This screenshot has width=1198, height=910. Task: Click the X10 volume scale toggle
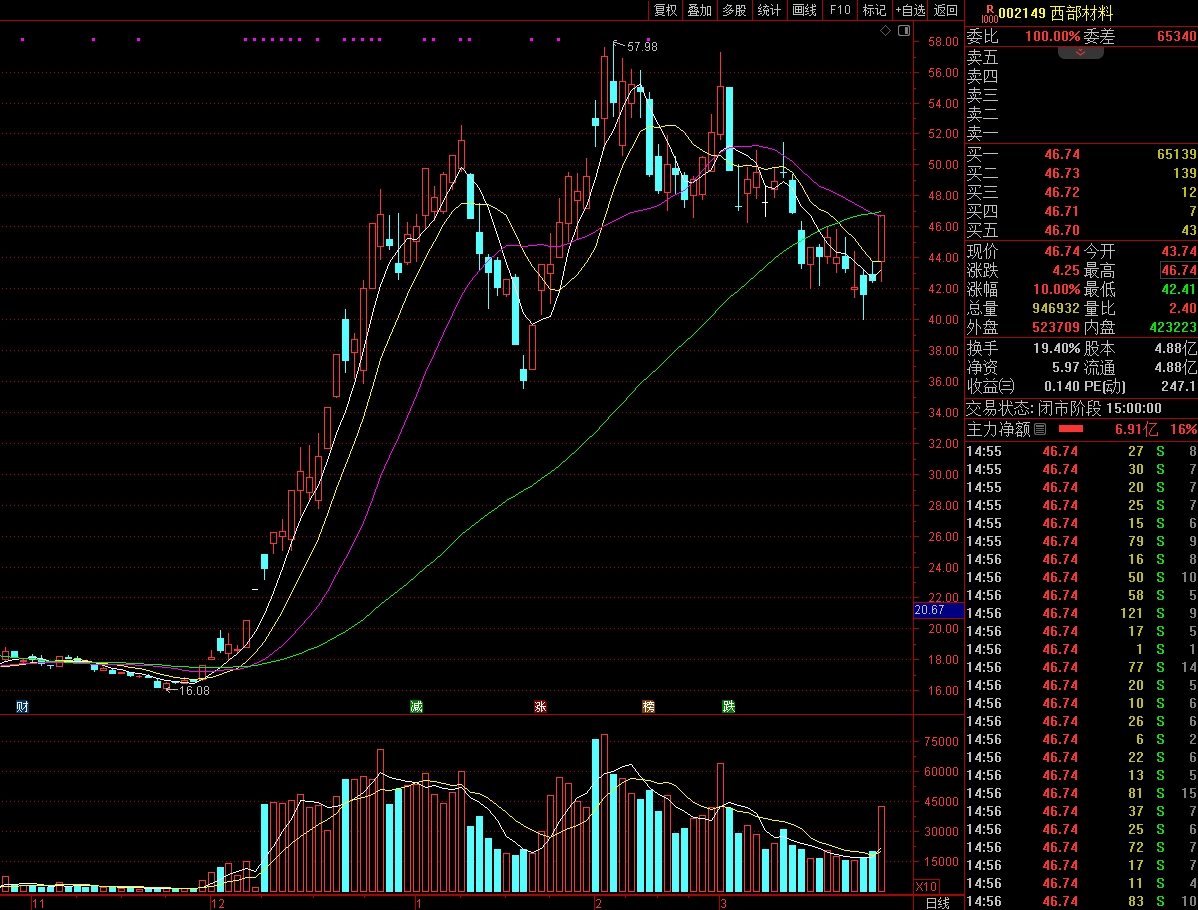pyautogui.click(x=927, y=886)
